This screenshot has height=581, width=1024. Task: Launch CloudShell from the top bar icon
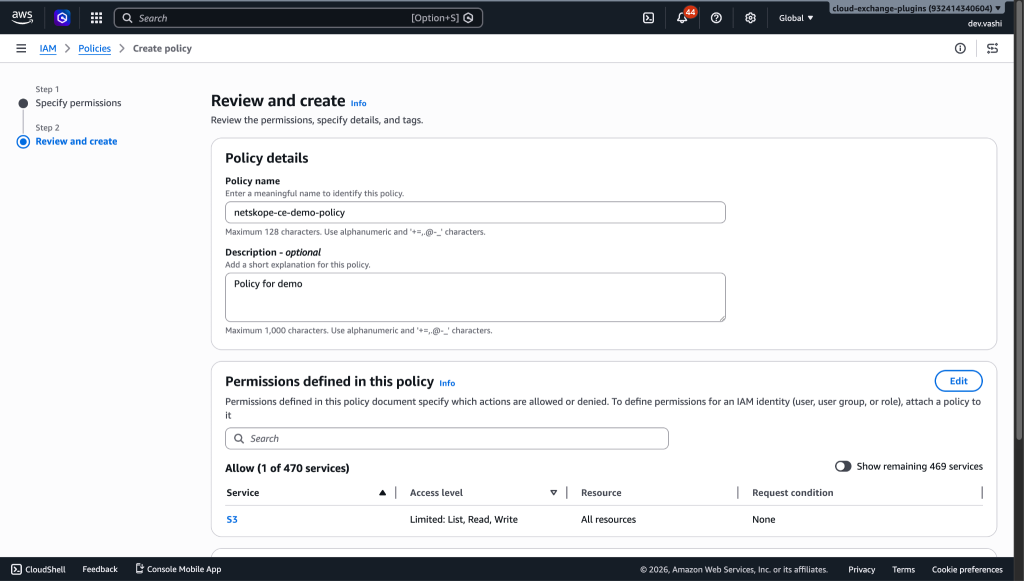click(x=648, y=18)
